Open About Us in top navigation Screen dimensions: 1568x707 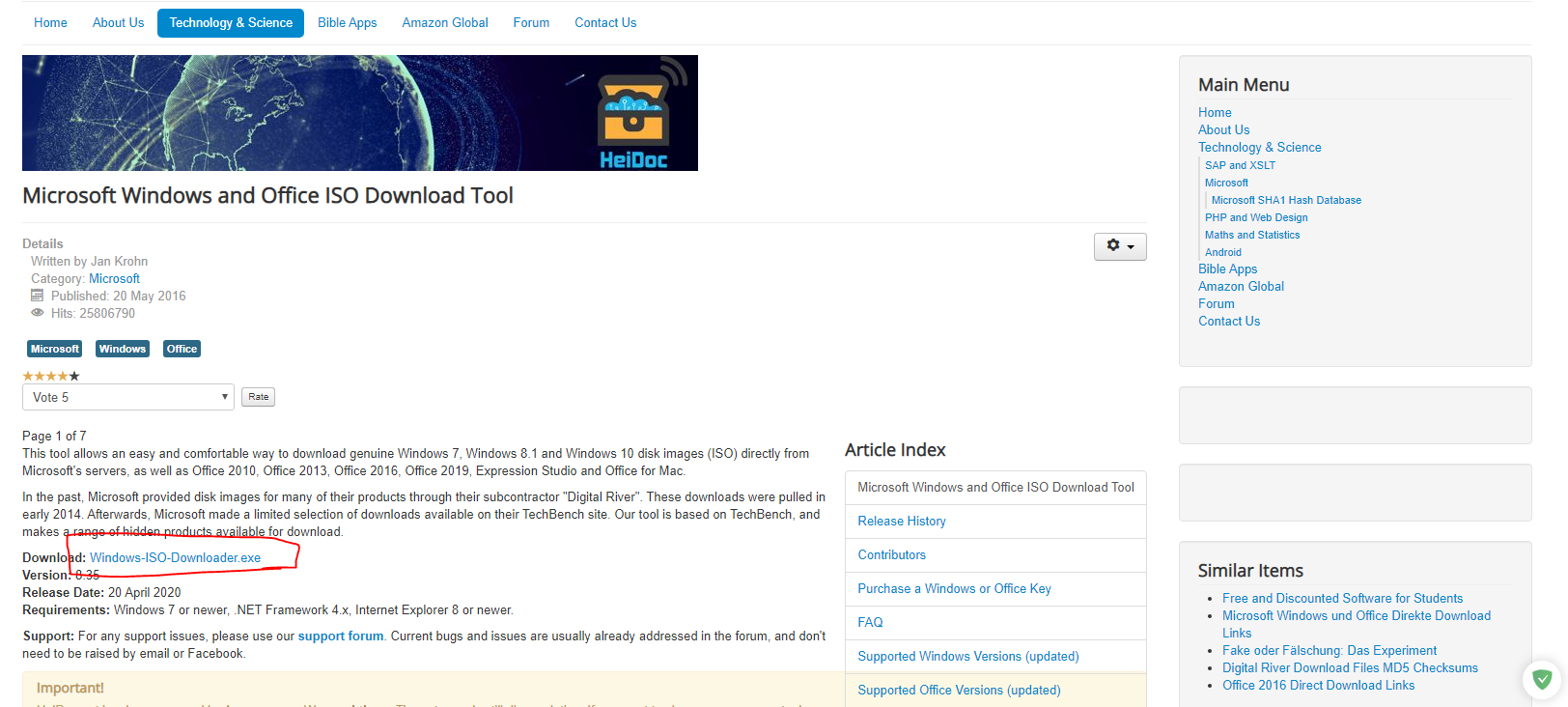(x=118, y=22)
